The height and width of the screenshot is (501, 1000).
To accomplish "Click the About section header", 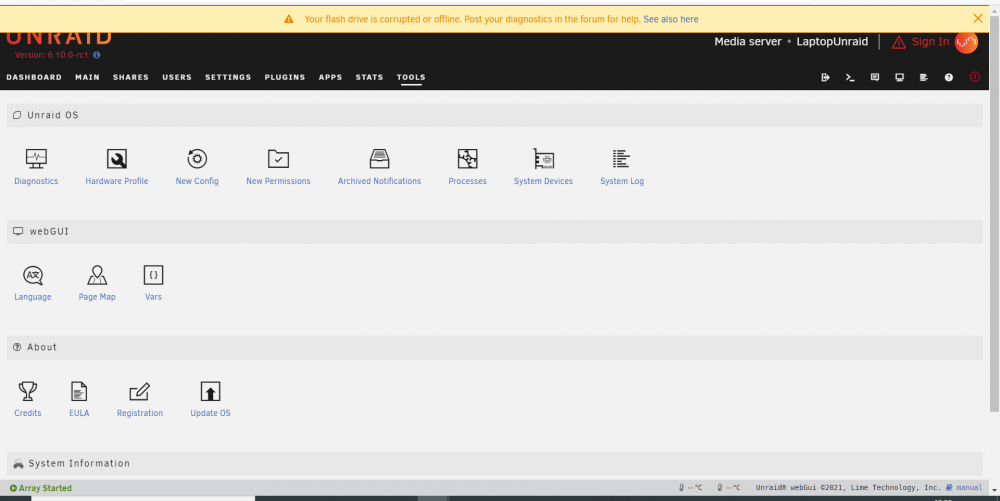I will pyautogui.click(x=494, y=347).
